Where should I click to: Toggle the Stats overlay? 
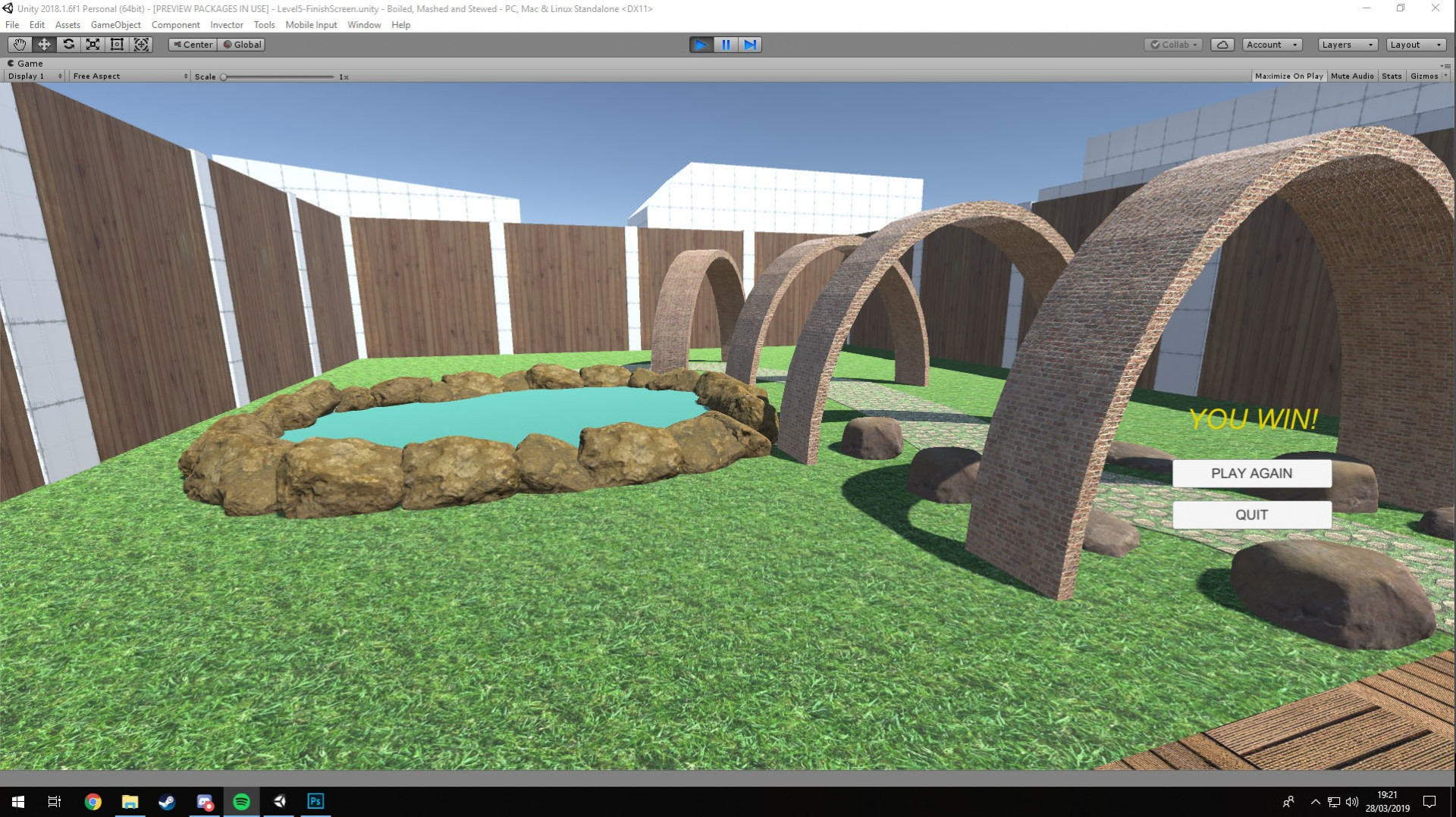pos(1392,76)
